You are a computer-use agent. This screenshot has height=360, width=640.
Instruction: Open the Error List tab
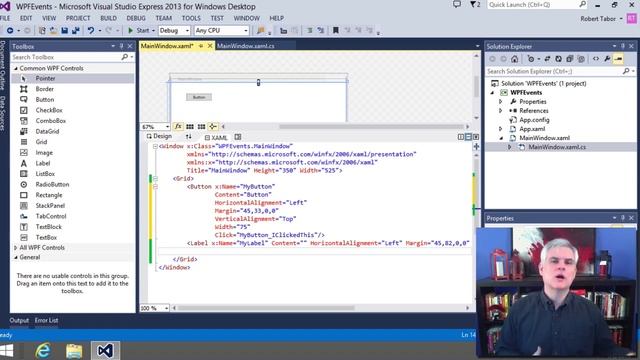point(46,320)
